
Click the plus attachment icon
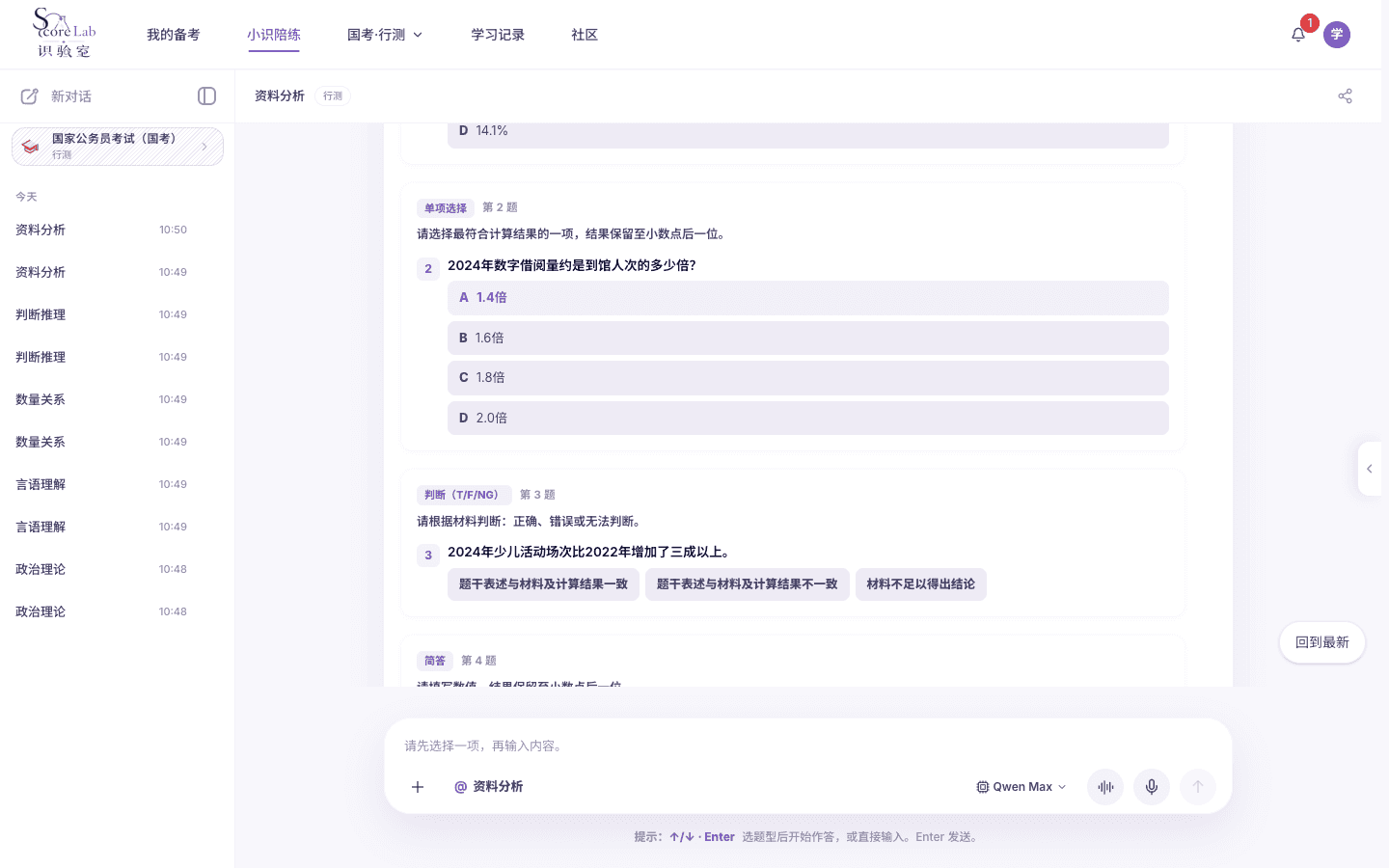418,787
